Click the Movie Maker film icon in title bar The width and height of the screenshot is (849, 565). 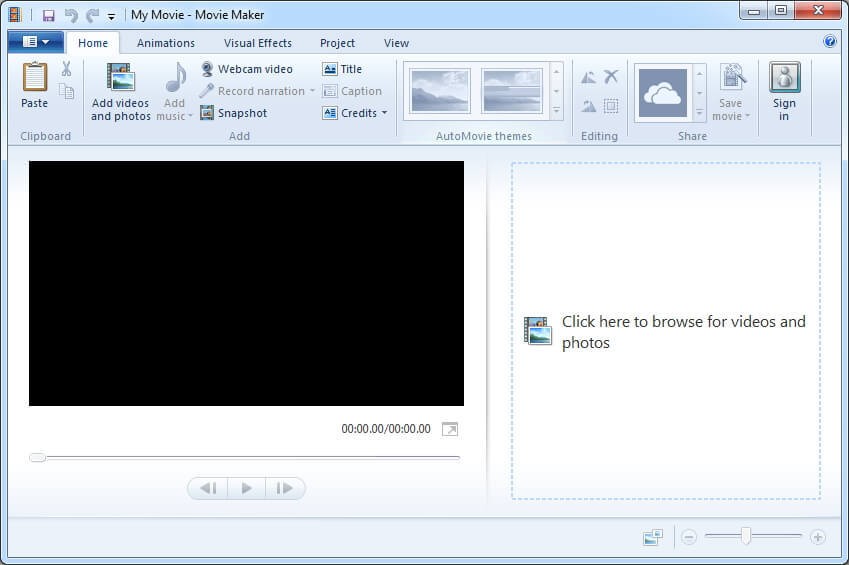point(15,14)
